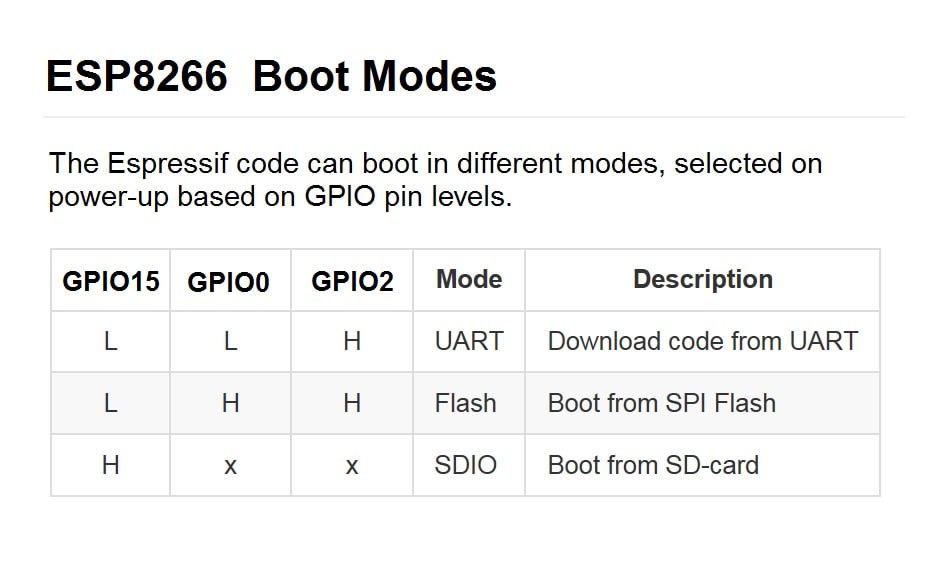The image size is (938, 570).
Task: Select the GPIO2 value in UART row
Action: [352, 341]
